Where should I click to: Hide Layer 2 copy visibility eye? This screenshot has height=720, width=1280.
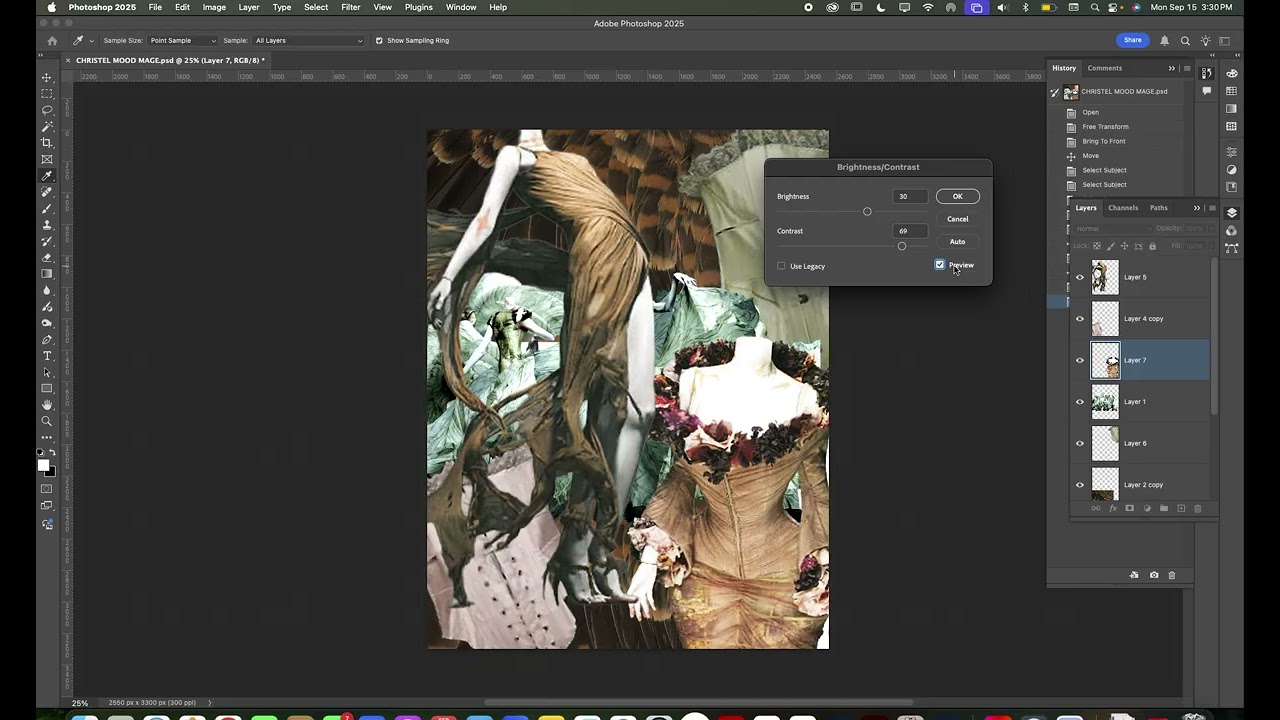[1080, 485]
